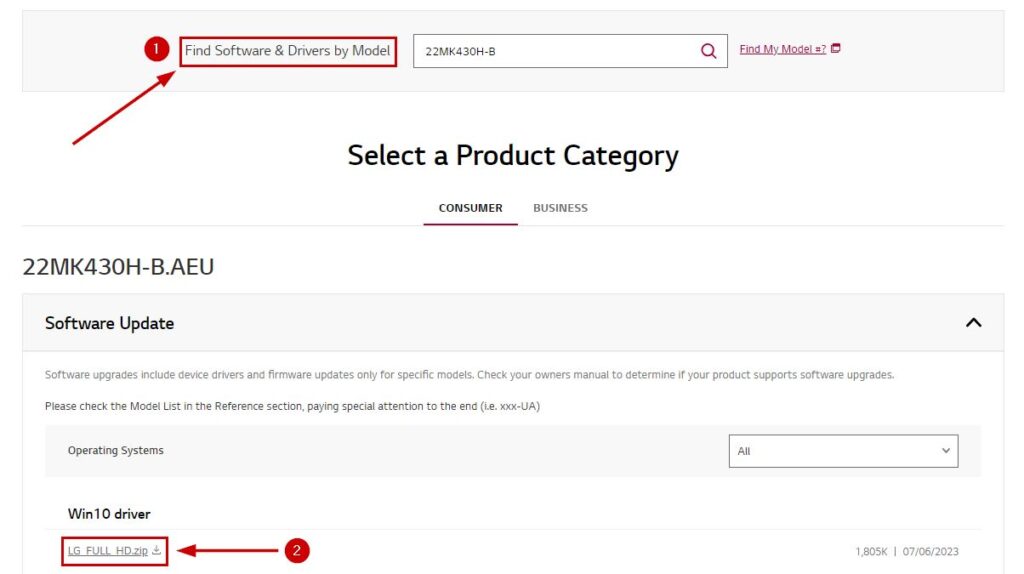
Task: Click the 07/06/2023 release date text
Action: pos(930,552)
